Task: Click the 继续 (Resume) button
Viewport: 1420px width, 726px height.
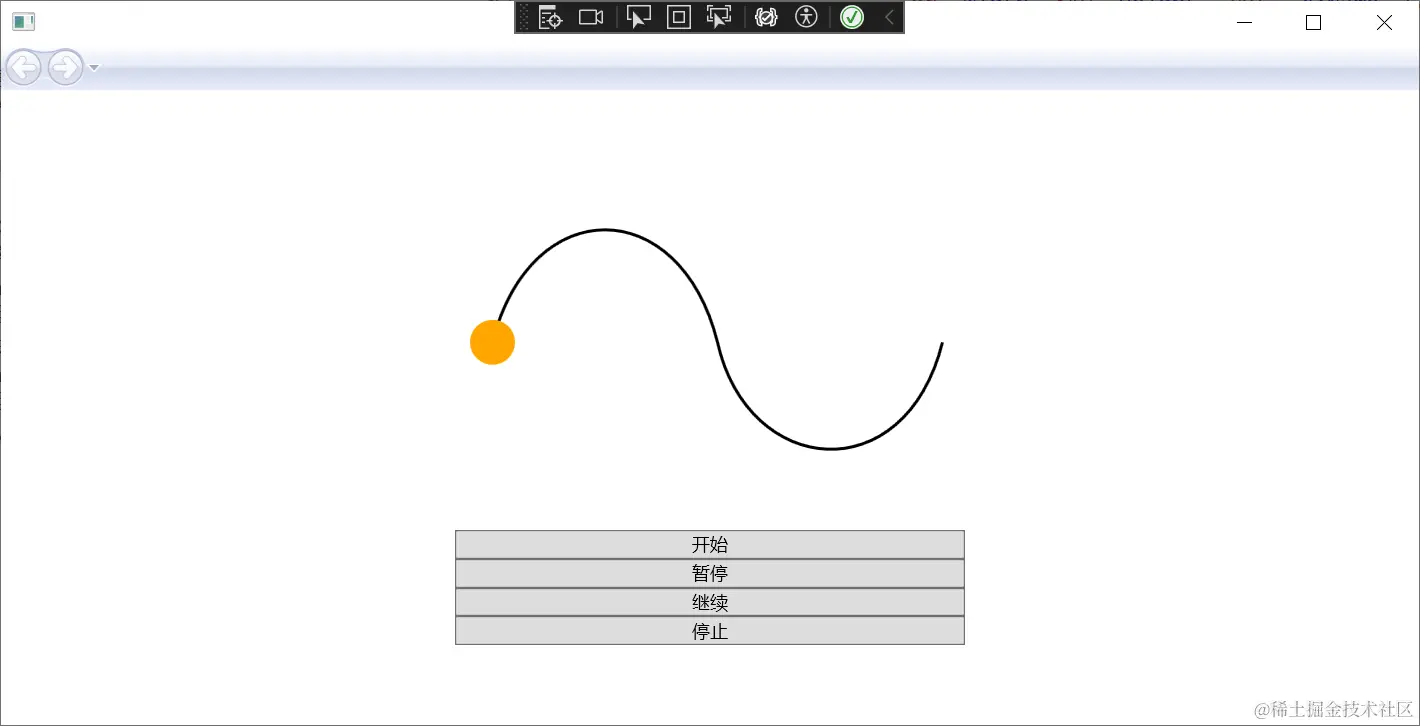Action: [x=710, y=602]
